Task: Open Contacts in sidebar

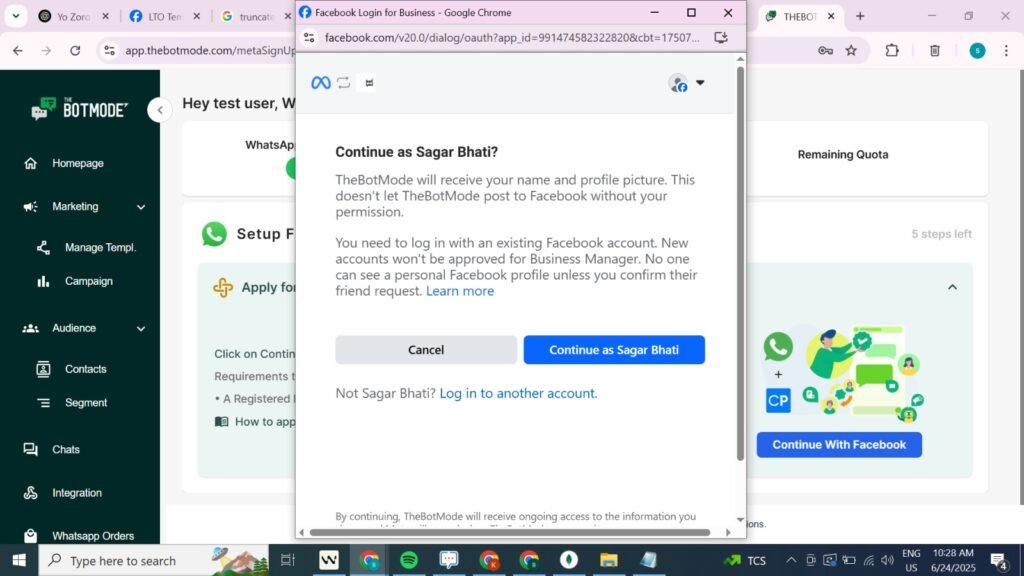Action: [x=85, y=369]
